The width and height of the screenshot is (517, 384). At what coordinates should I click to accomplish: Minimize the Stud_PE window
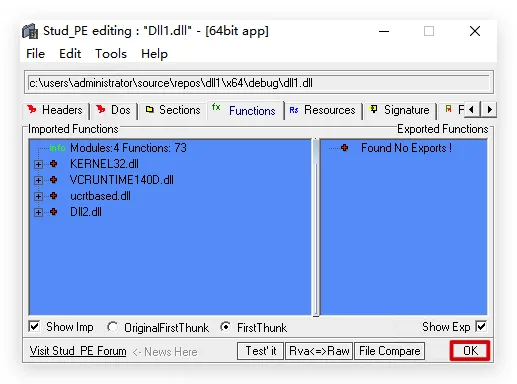[x=384, y=31]
